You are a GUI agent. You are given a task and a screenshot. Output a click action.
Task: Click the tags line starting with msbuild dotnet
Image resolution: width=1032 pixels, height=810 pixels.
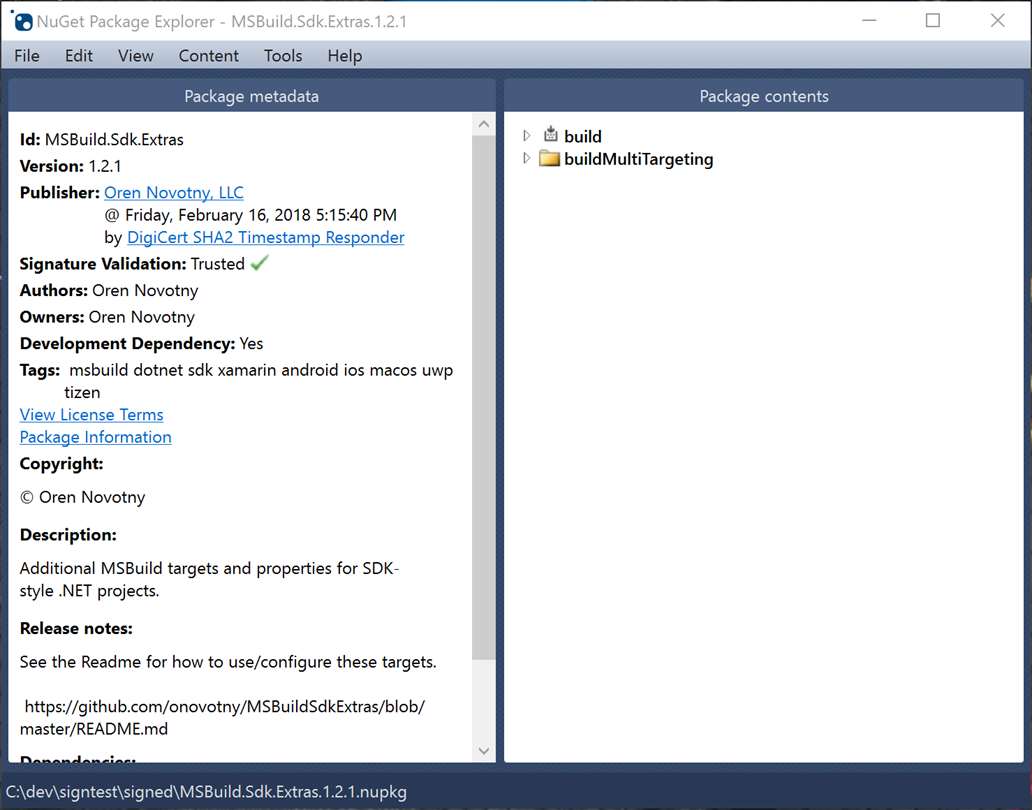click(261, 370)
